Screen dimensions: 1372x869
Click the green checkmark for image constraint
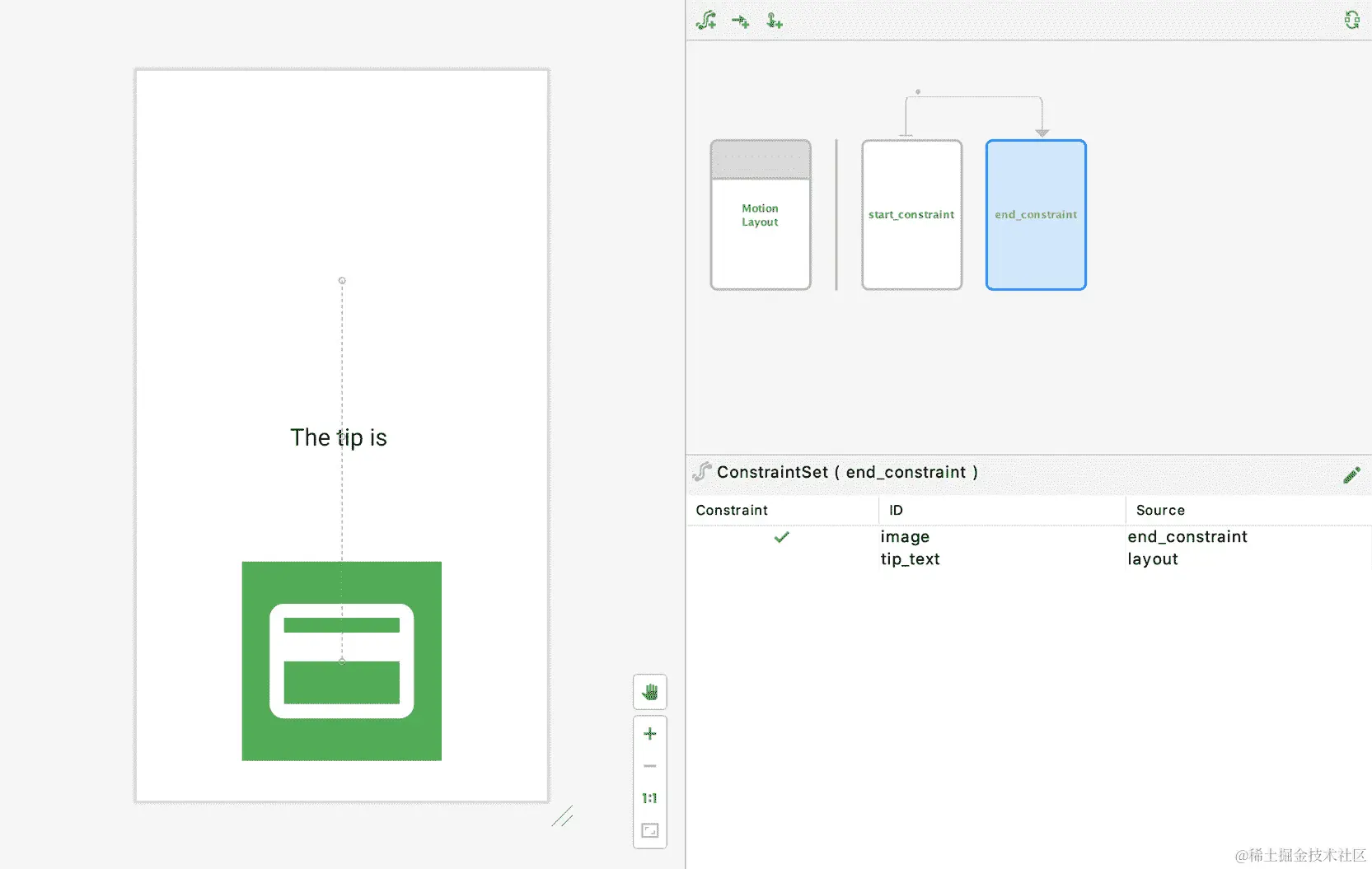pyautogui.click(x=782, y=537)
